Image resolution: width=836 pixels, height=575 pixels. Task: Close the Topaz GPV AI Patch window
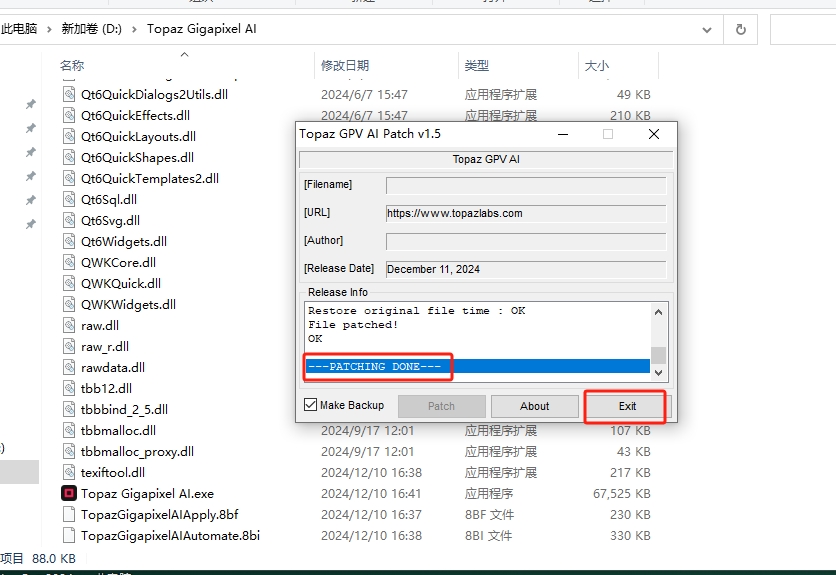[x=654, y=134]
